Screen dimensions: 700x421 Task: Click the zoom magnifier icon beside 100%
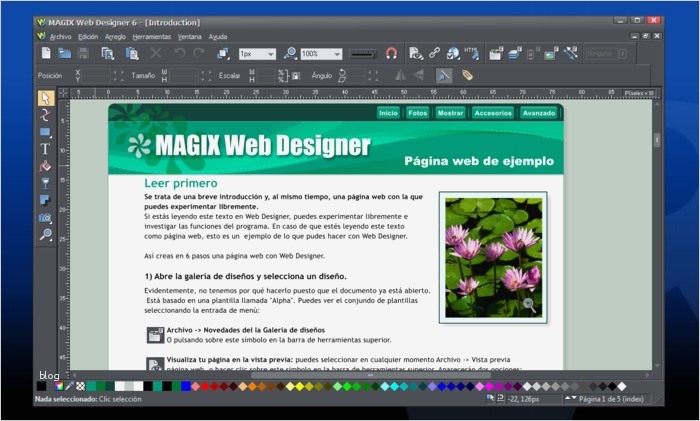[x=291, y=54]
